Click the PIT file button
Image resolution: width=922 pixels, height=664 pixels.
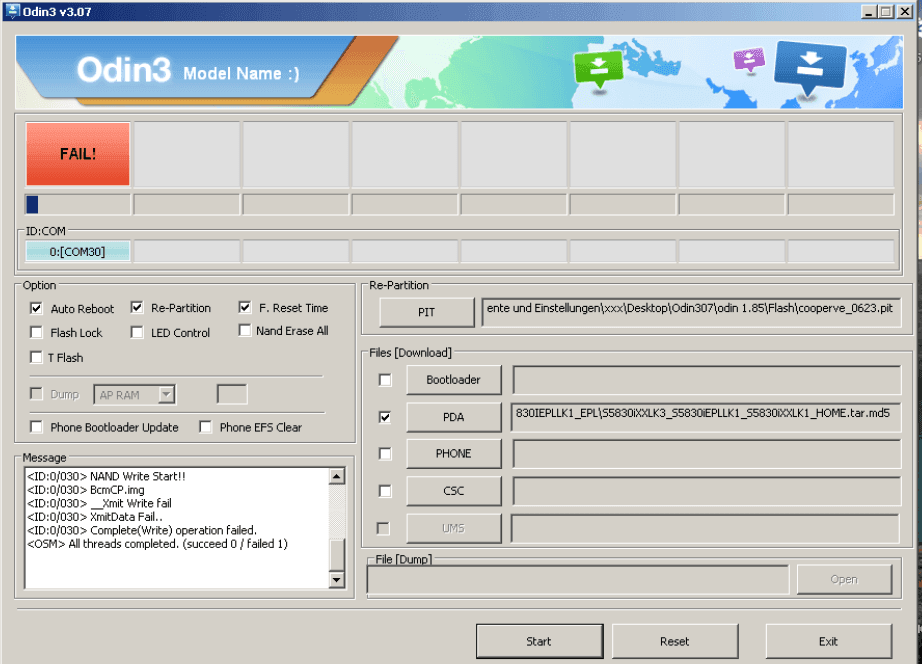[427, 312]
